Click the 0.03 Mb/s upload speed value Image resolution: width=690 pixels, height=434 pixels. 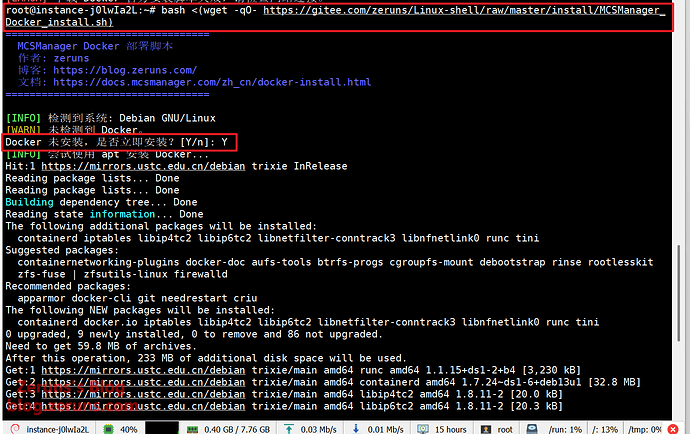click(319, 429)
